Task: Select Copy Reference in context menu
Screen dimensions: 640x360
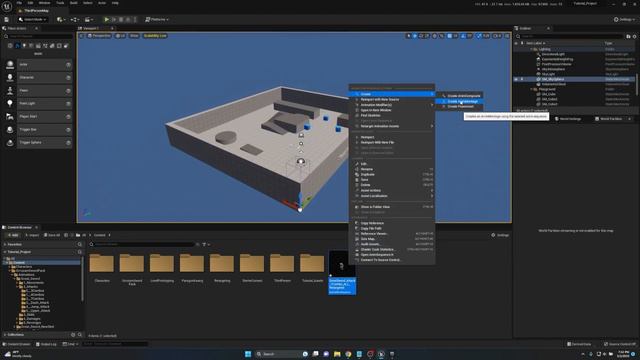Action: click(x=392, y=223)
